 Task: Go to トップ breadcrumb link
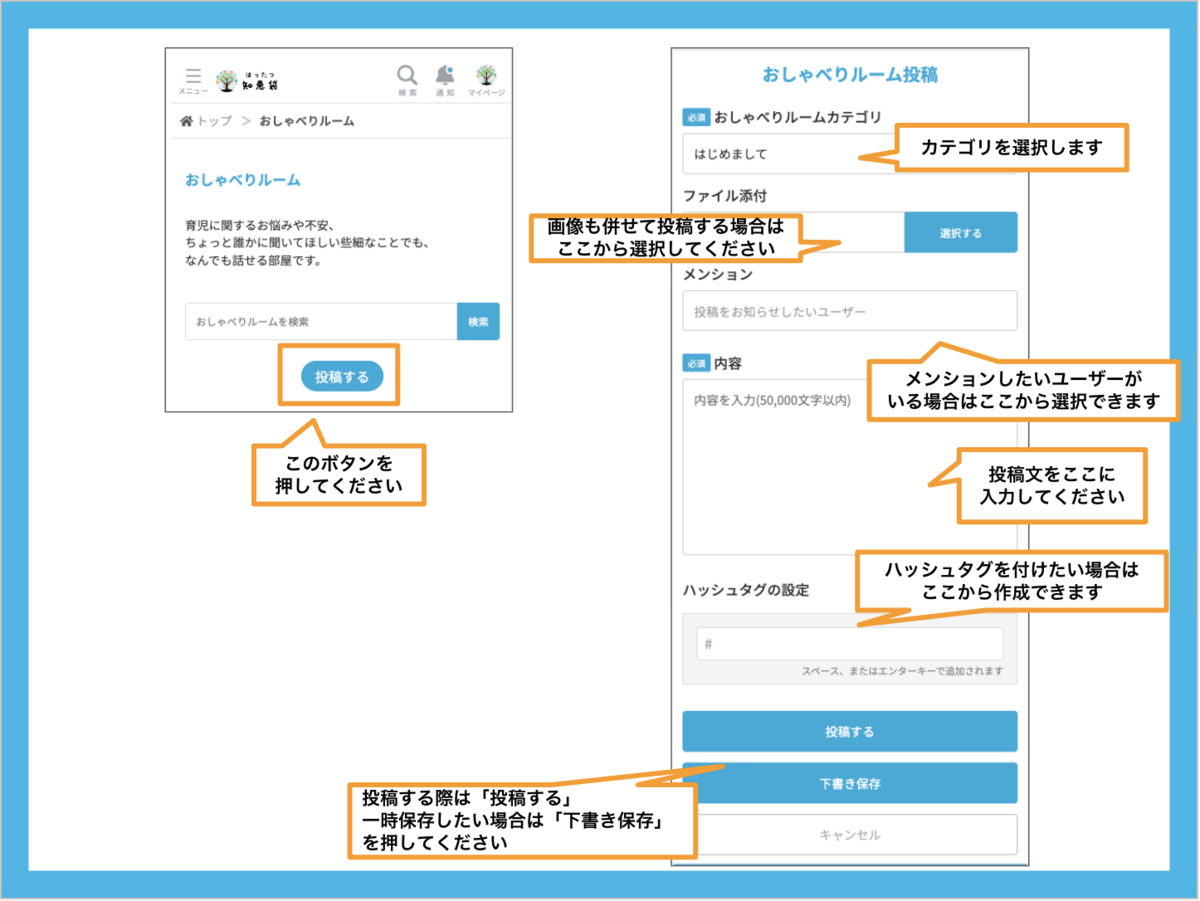coord(214,121)
